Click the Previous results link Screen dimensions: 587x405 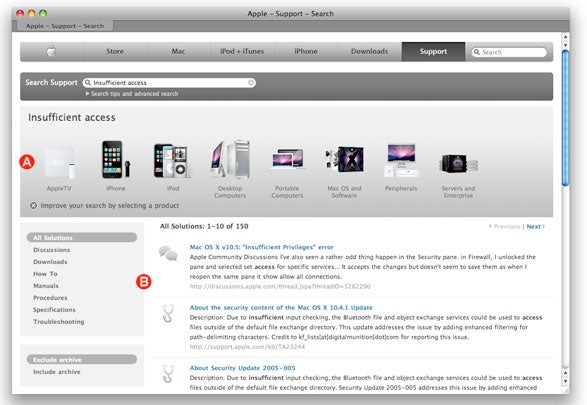tap(505, 226)
